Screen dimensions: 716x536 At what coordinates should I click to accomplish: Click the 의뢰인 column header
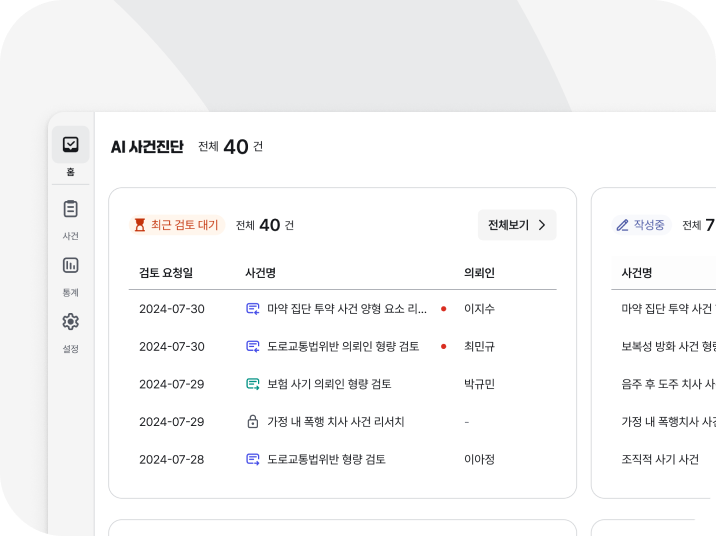point(479,273)
